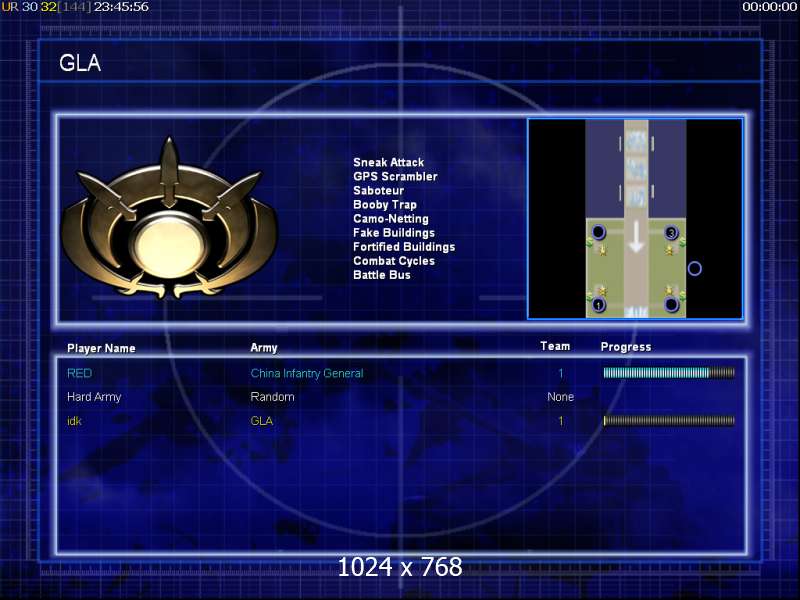Viewport: 800px width, 600px height.
Task: Click the 23:45:56 clock in the overlay
Action: [x=121, y=7]
